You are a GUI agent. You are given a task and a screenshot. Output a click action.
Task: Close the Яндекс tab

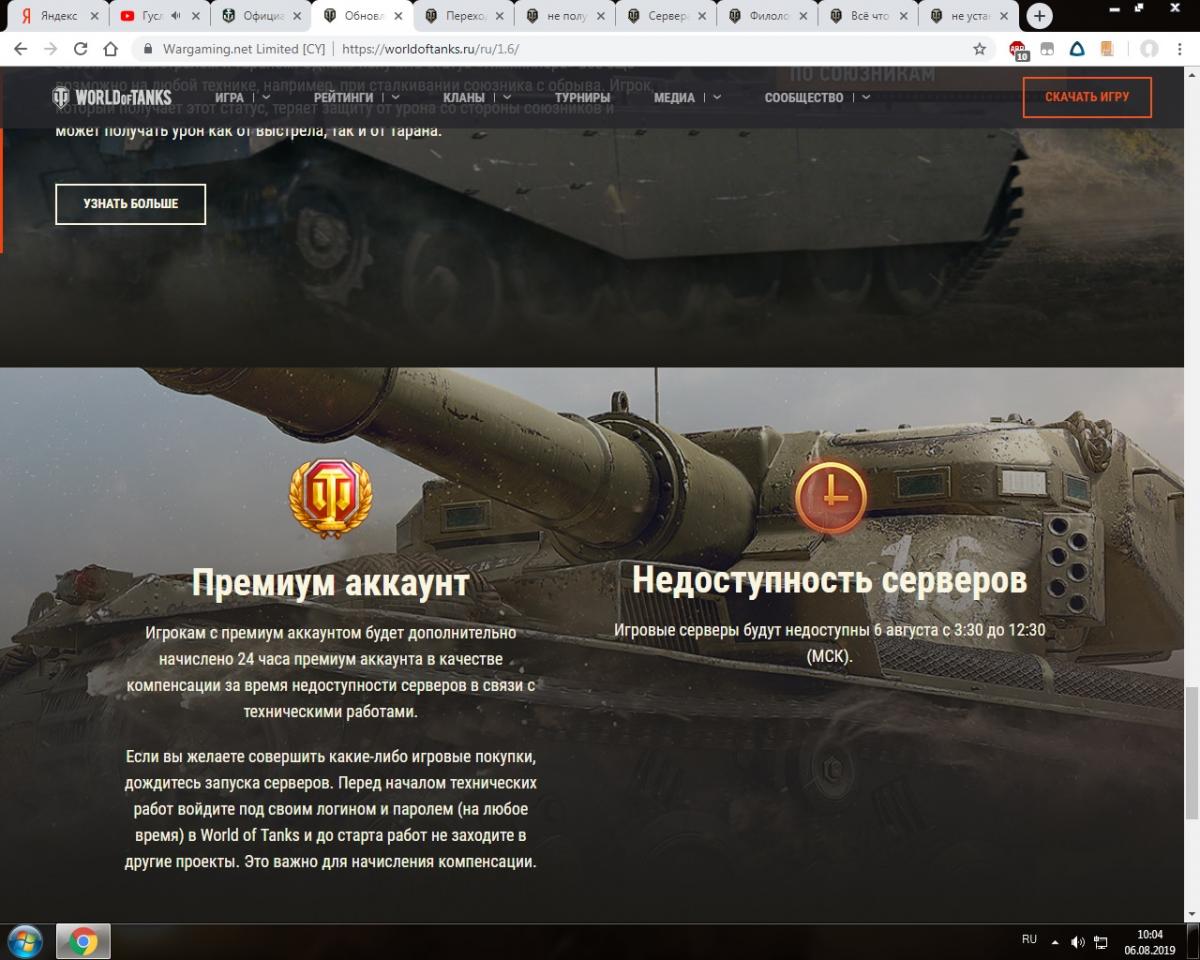tap(94, 16)
